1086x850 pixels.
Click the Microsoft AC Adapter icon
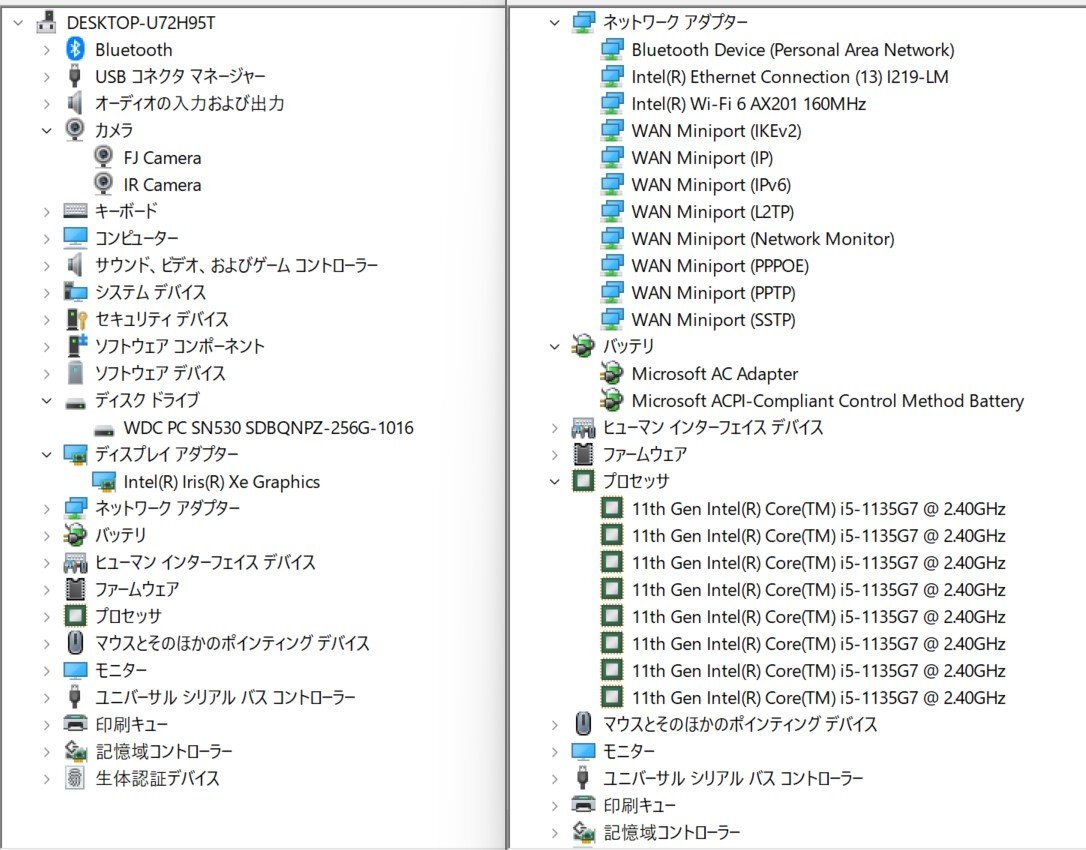612,374
